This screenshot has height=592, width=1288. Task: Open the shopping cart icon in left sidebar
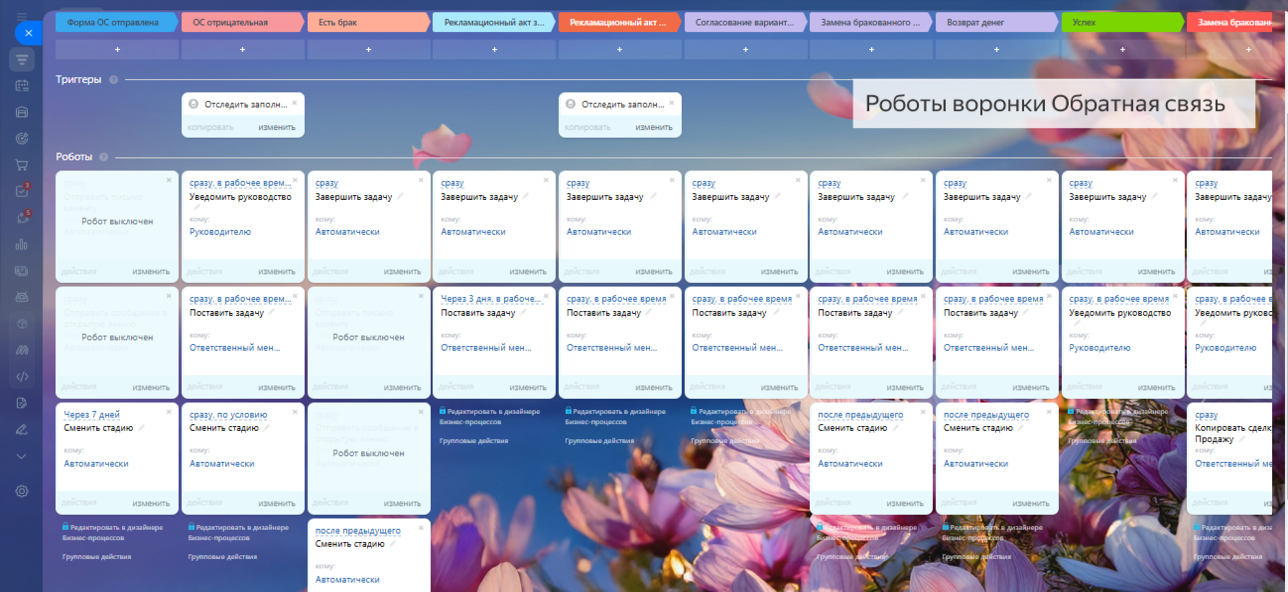click(22, 165)
